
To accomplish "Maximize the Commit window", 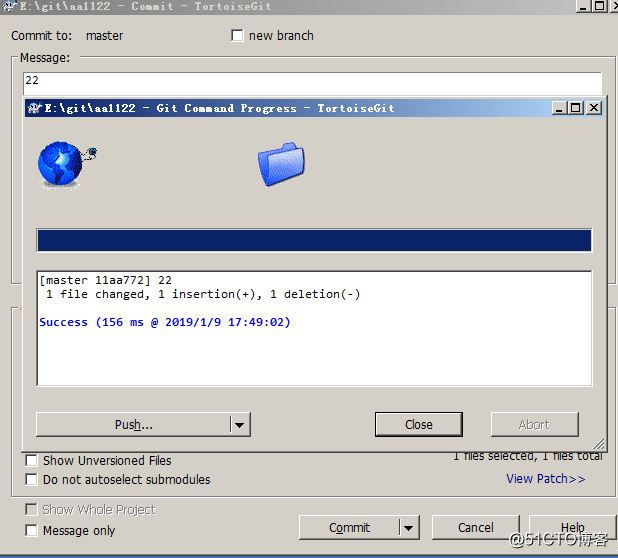I will (600, 6).
